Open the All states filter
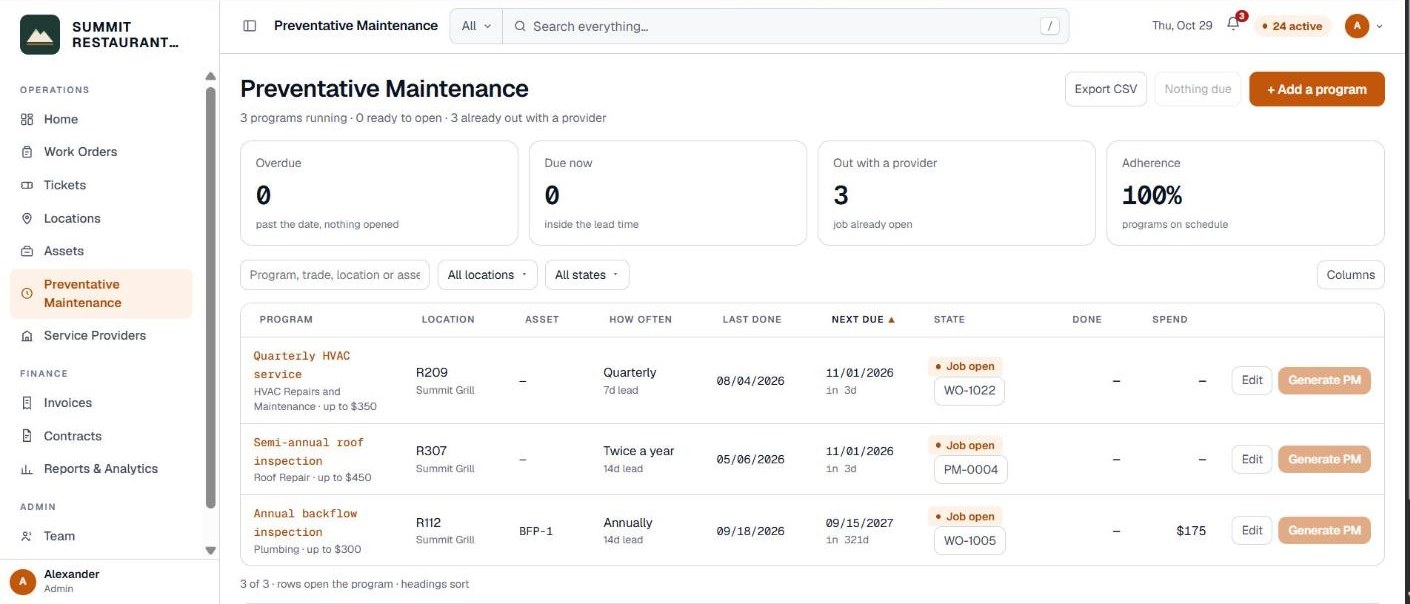The height and width of the screenshot is (604, 1410). [587, 275]
